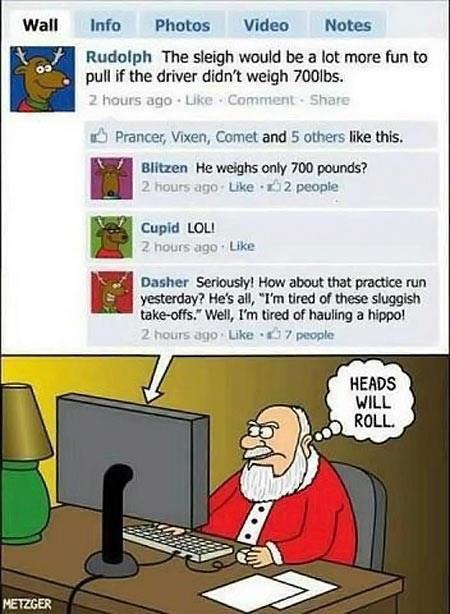Like Cupid's LOL comment

(242, 246)
